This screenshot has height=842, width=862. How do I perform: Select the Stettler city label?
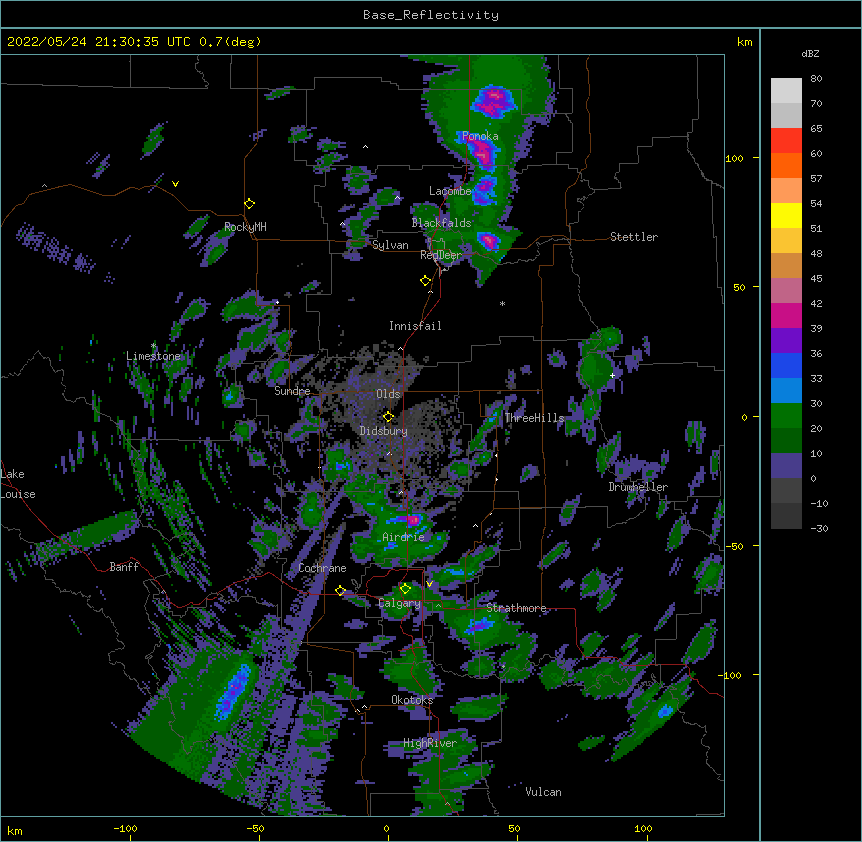click(x=634, y=237)
